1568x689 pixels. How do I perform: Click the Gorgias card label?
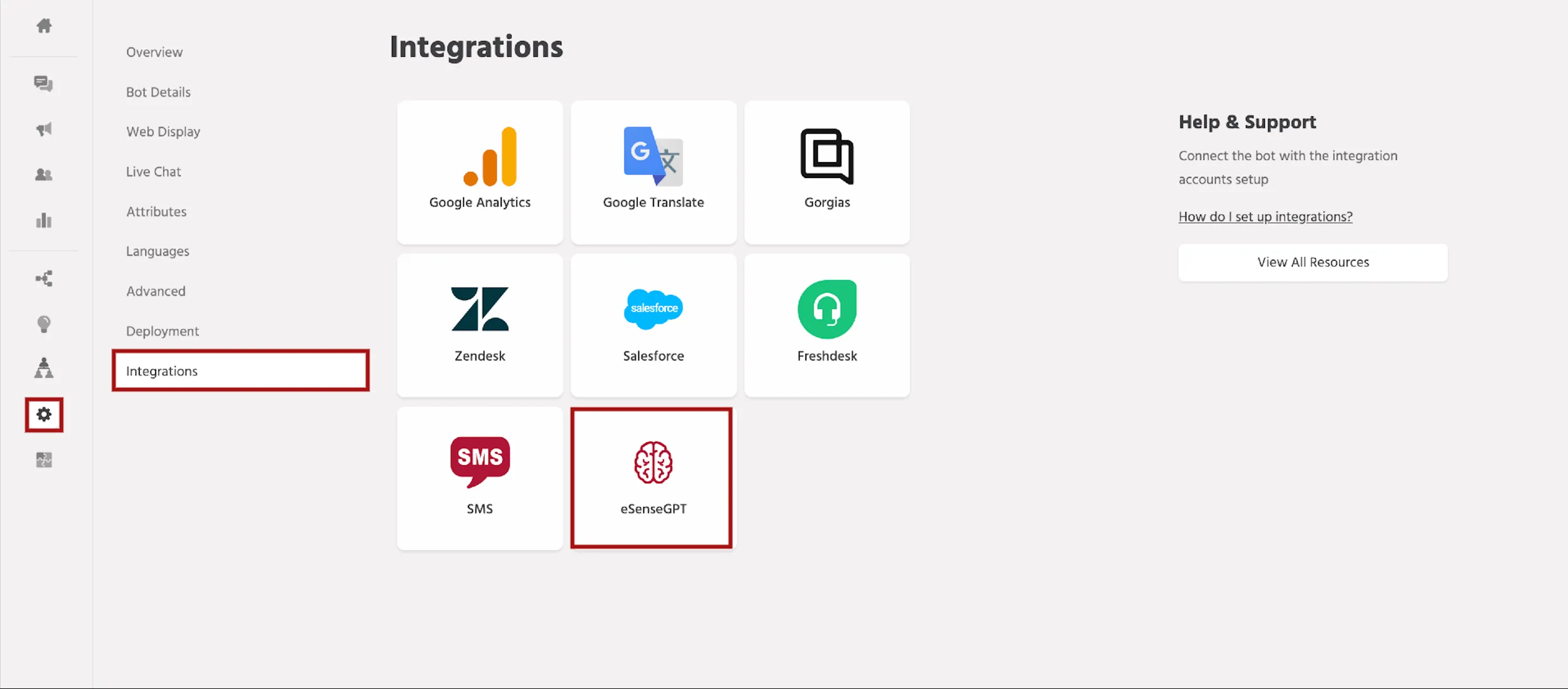pyautogui.click(x=827, y=203)
